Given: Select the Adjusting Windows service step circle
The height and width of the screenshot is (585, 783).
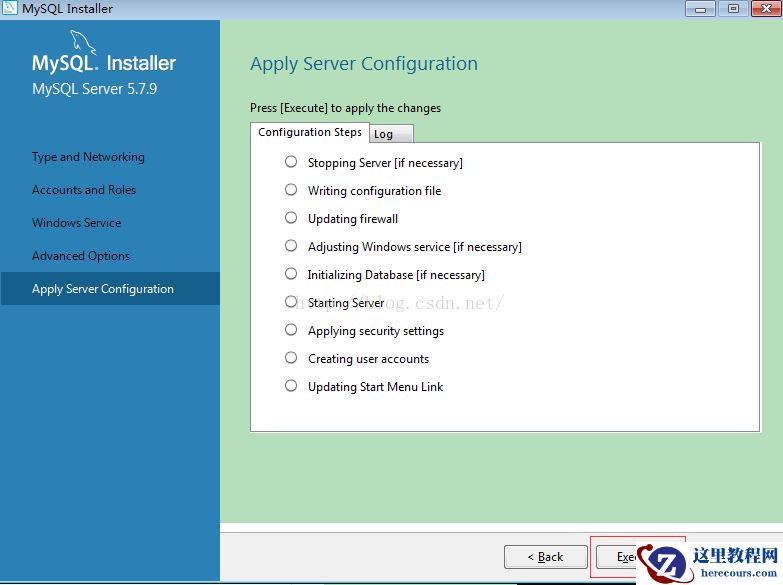Looking at the screenshot, I should (291, 246).
